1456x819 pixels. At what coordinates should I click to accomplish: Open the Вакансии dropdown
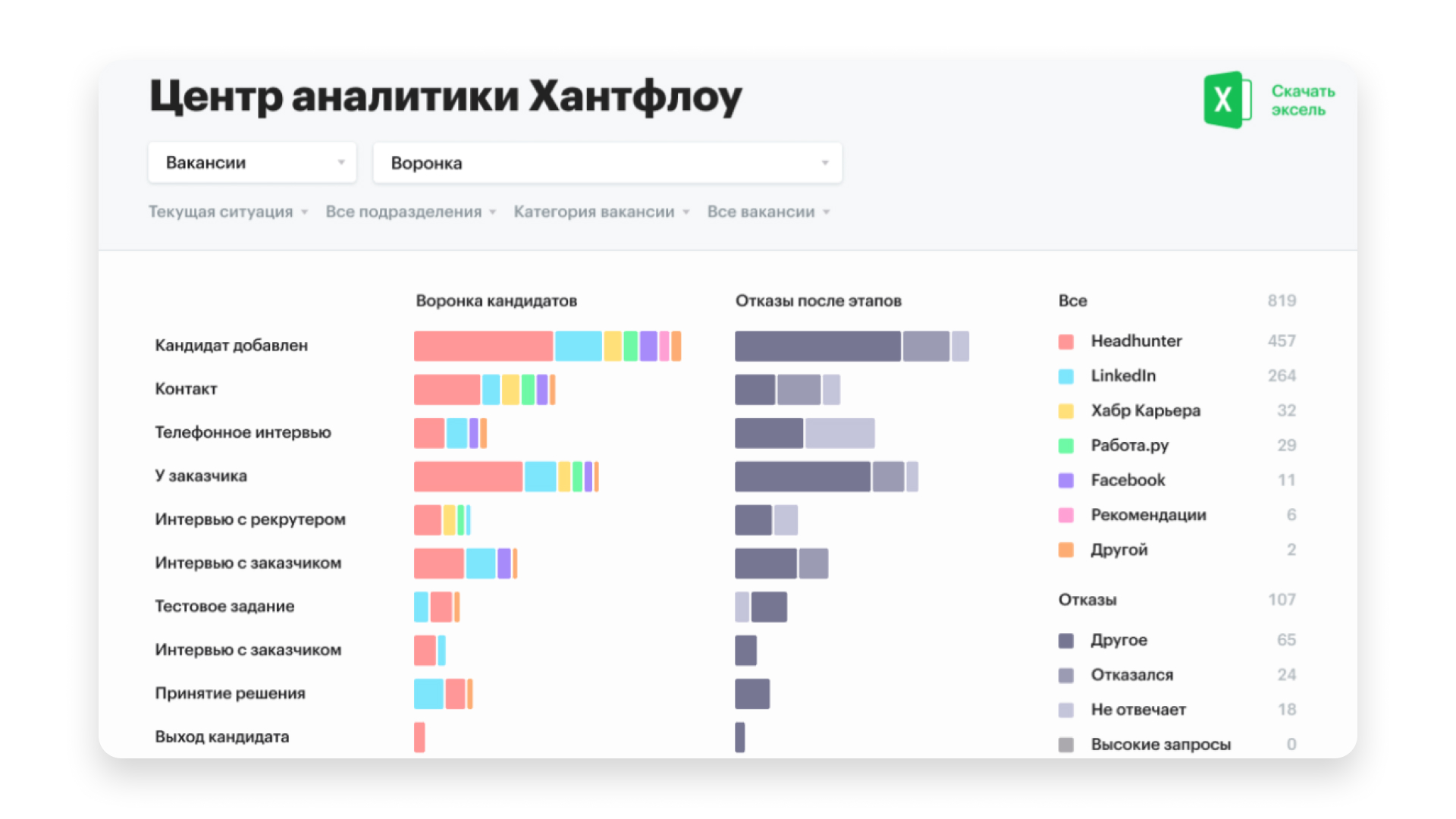252,162
